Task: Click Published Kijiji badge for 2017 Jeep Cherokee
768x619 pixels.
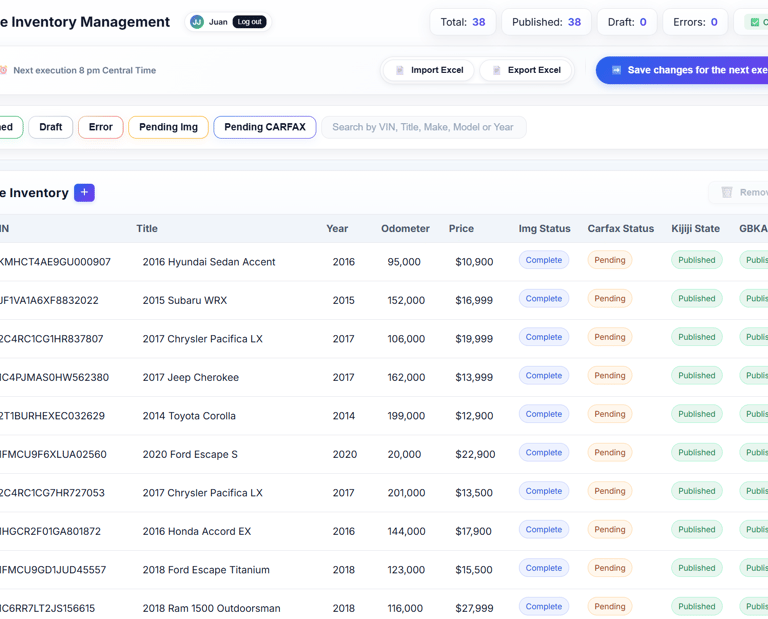Action: click(697, 376)
